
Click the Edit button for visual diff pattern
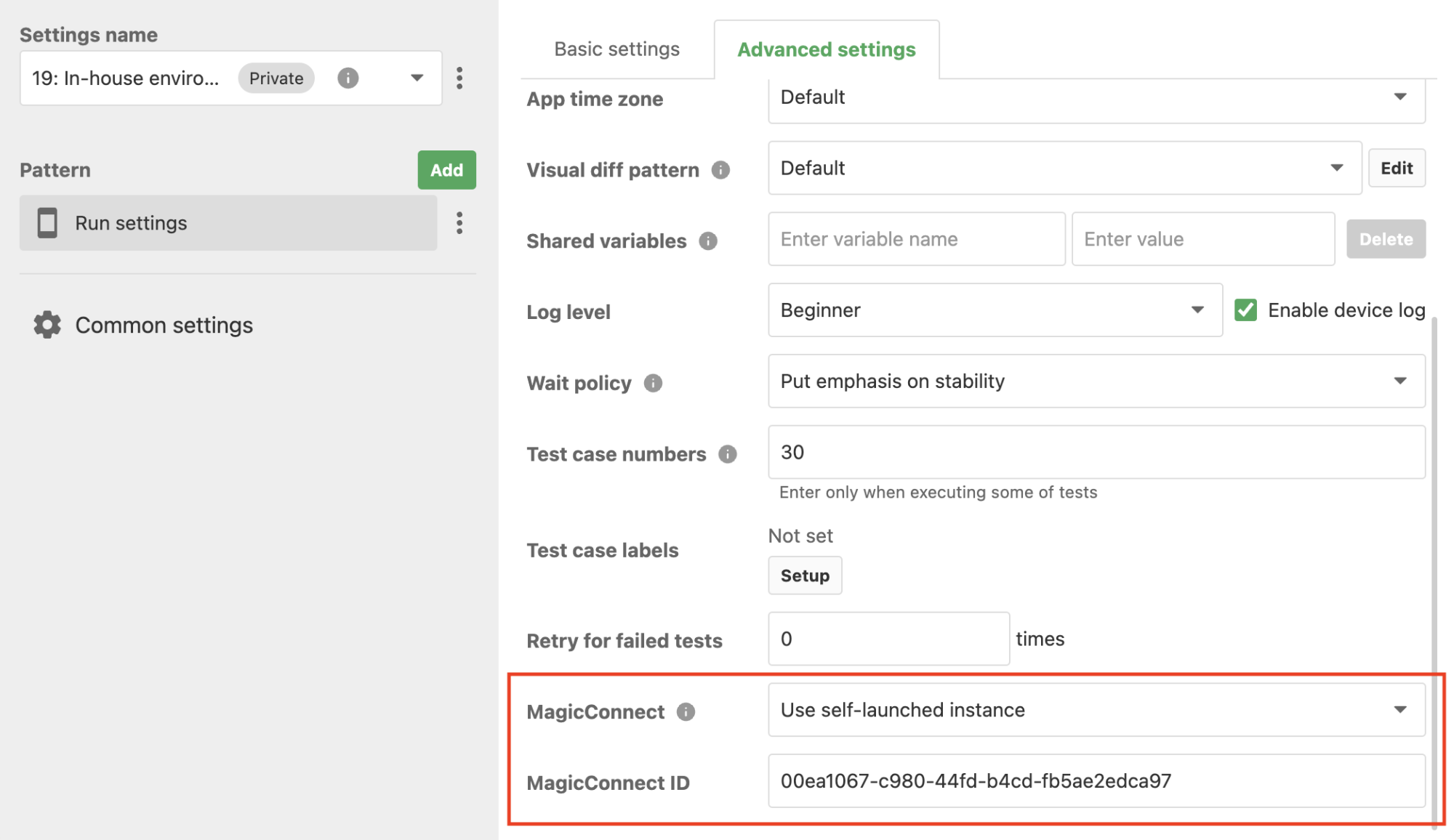(x=1396, y=169)
